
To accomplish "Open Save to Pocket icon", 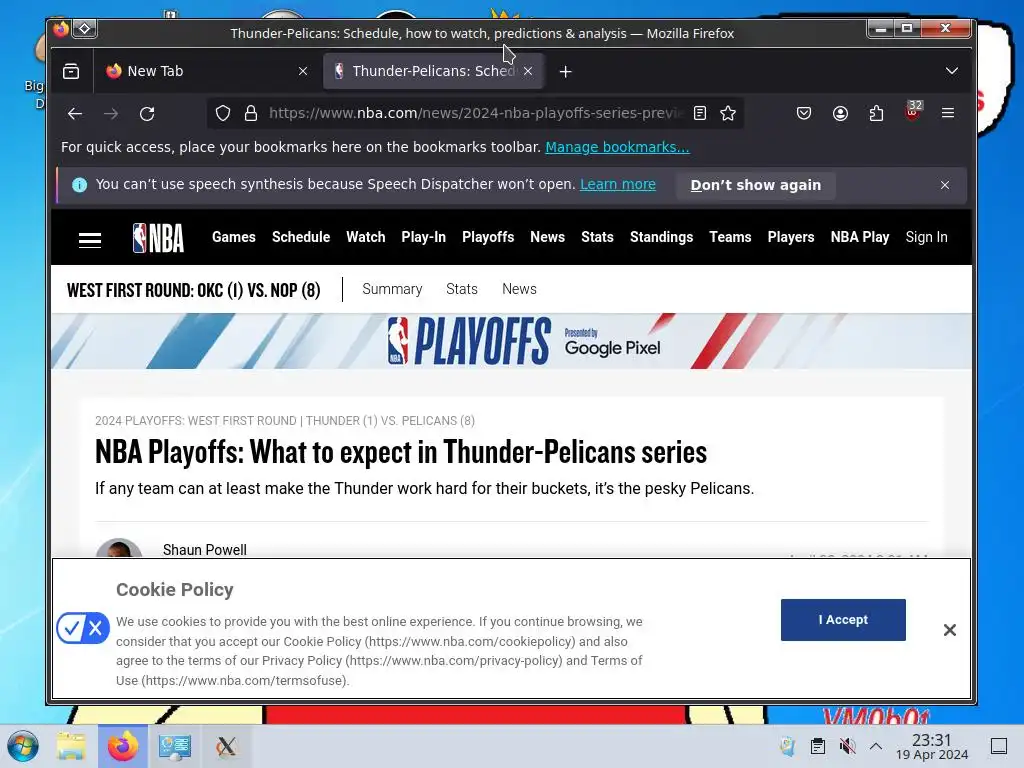I will [804, 114].
